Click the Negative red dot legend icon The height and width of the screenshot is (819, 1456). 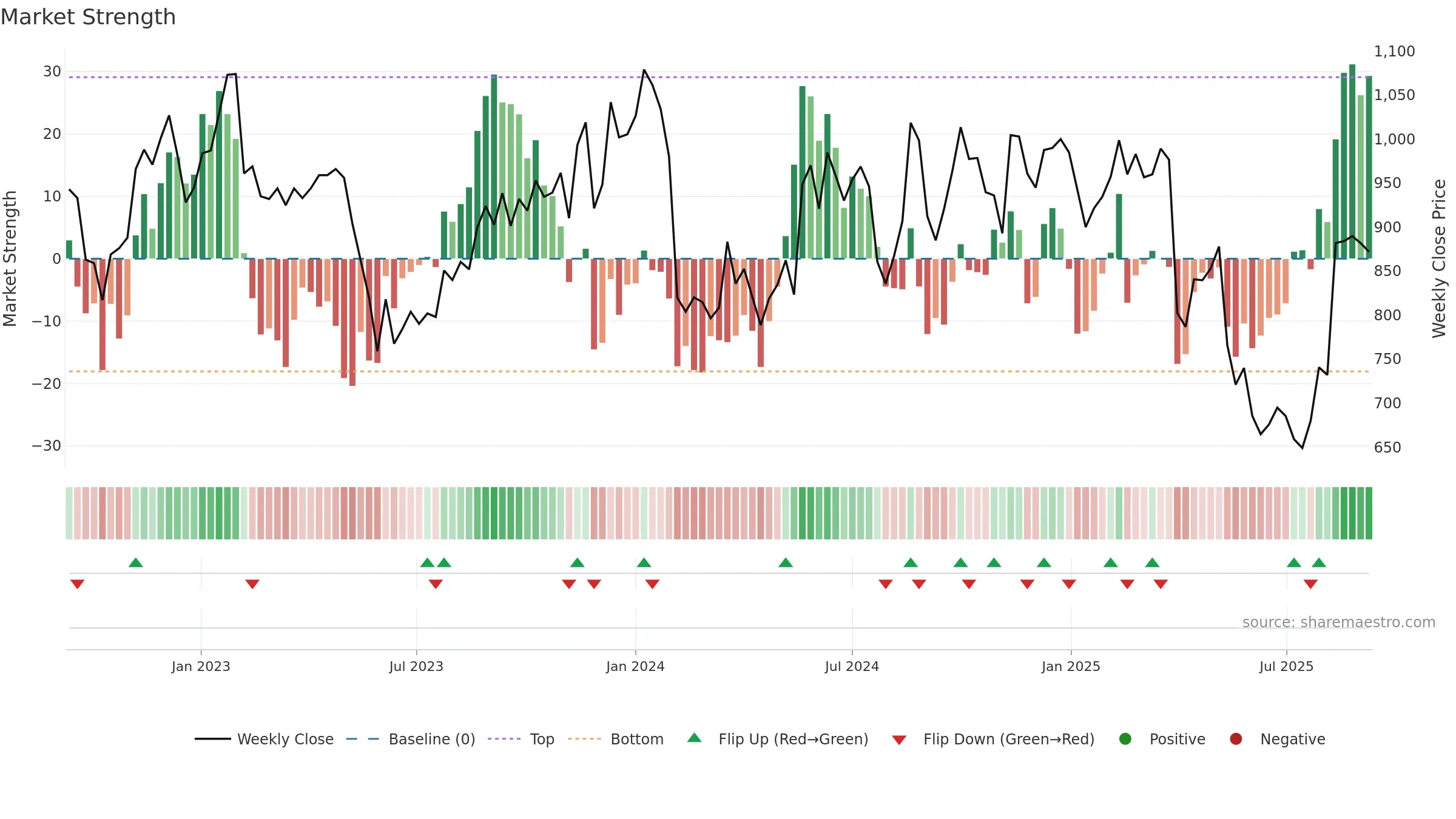pos(1236,739)
